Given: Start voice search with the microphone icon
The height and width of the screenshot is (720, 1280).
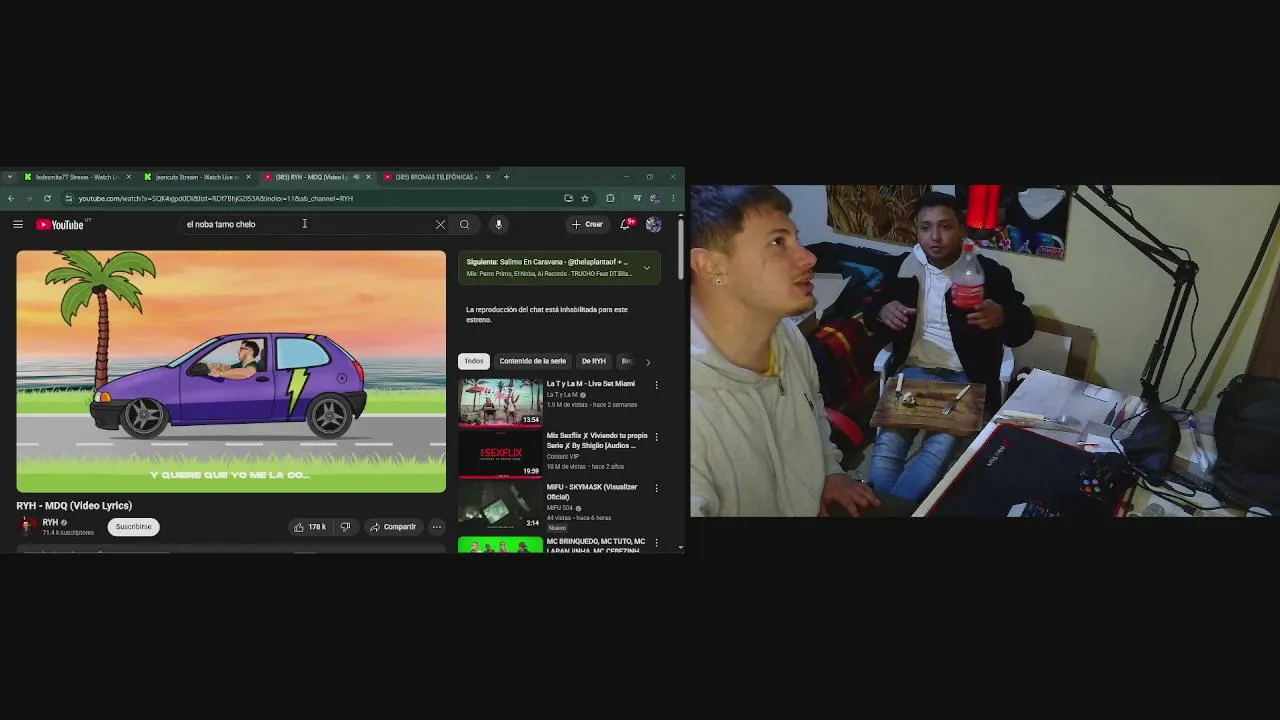Looking at the screenshot, I should tap(498, 224).
